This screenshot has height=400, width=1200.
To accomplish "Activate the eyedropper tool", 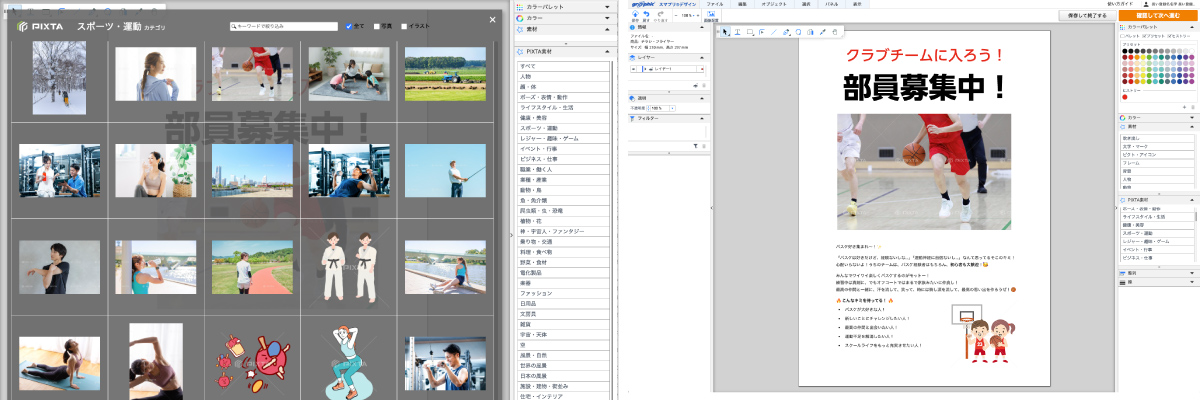I will pos(822,32).
